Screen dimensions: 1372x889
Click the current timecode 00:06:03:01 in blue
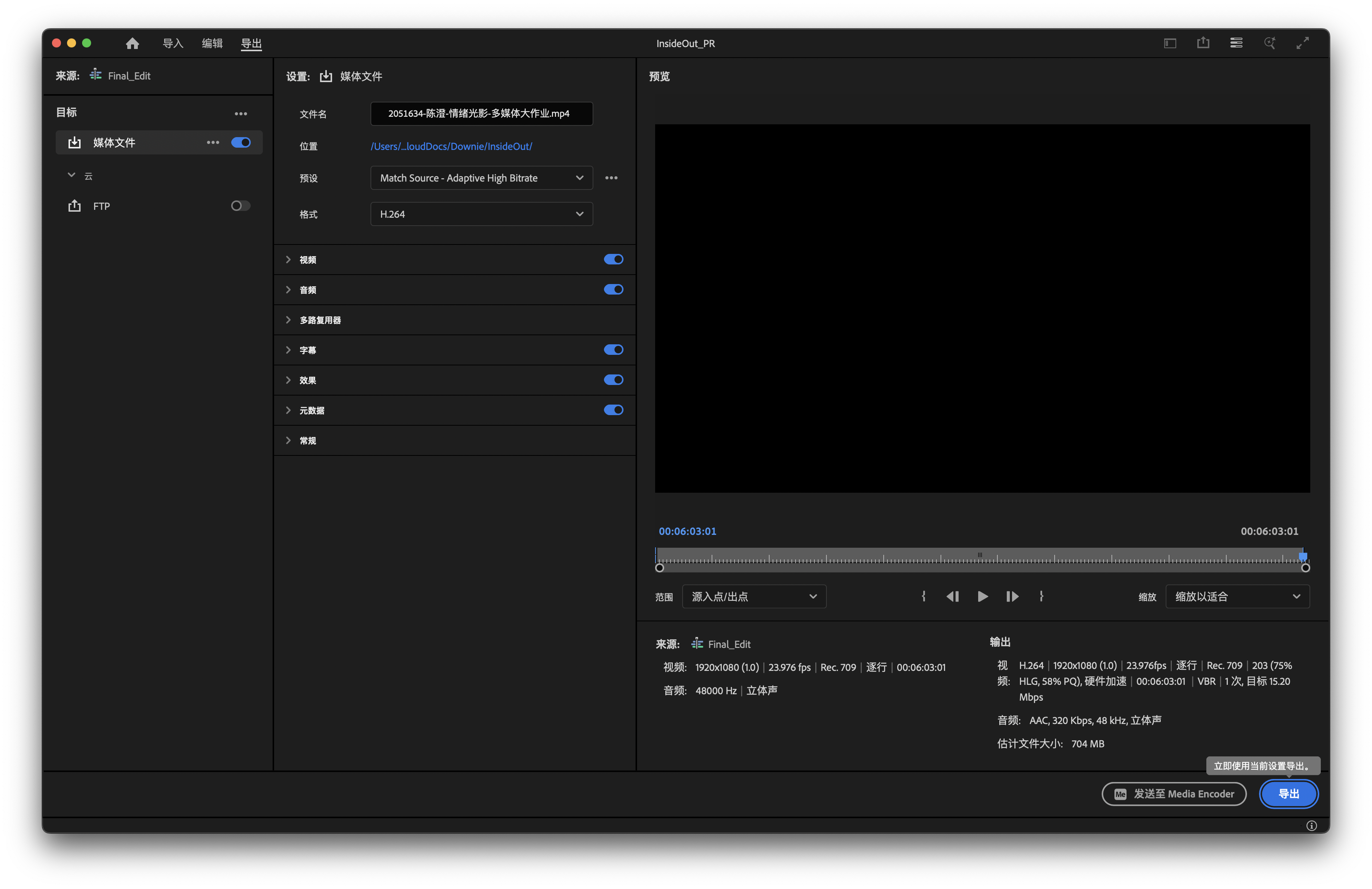click(x=688, y=531)
